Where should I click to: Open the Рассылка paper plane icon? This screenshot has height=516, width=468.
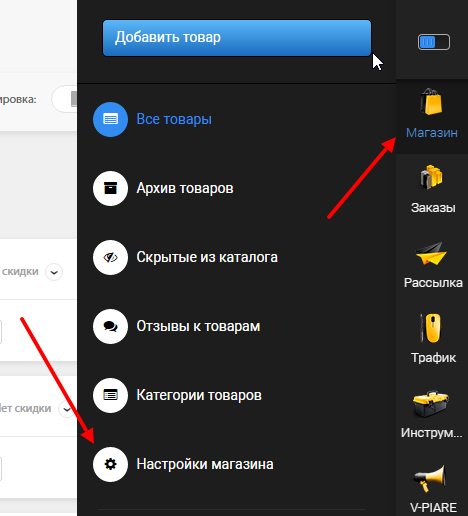pos(431,254)
